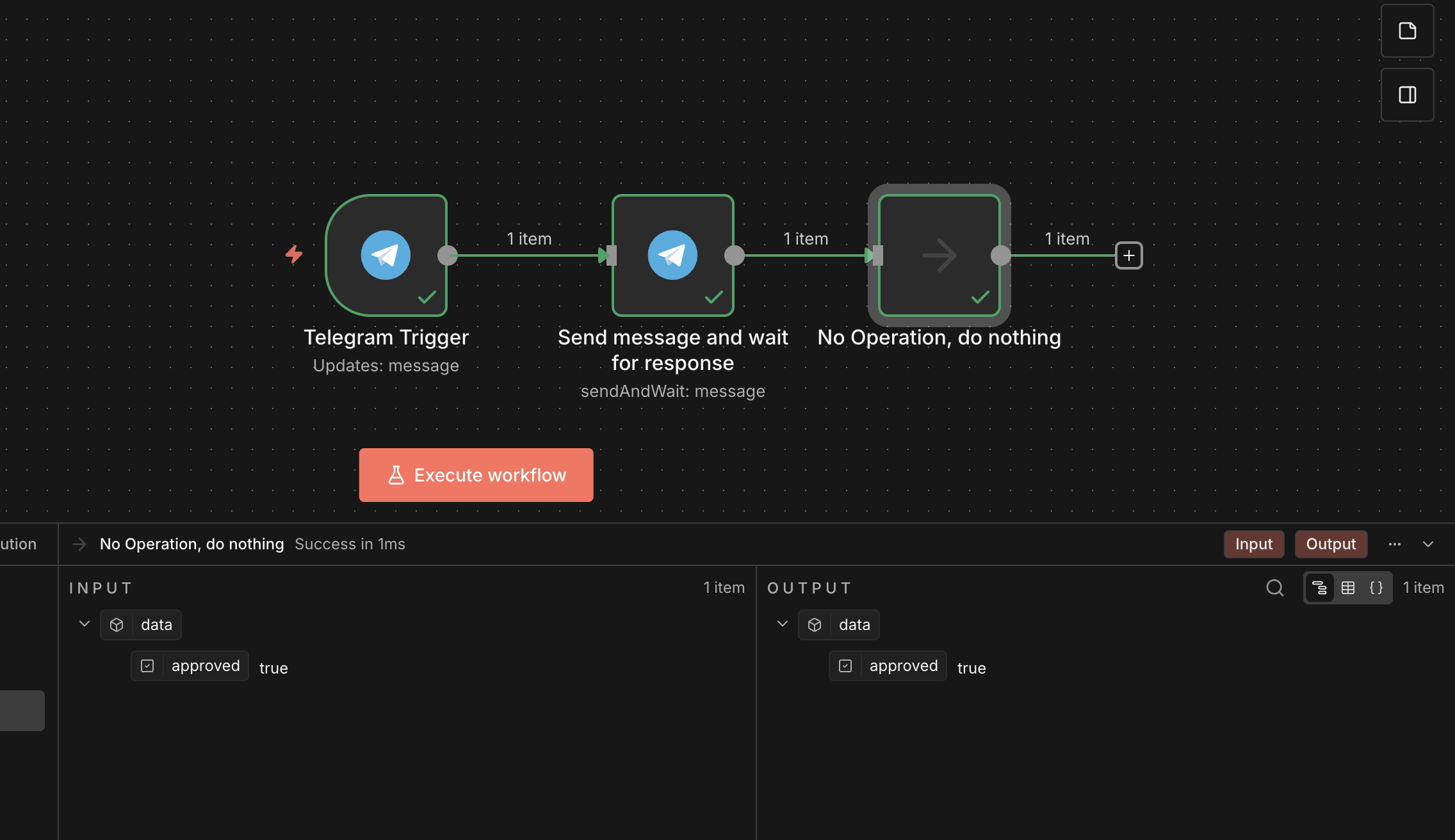
Task: Toggle the Output pane button
Action: (1331, 544)
